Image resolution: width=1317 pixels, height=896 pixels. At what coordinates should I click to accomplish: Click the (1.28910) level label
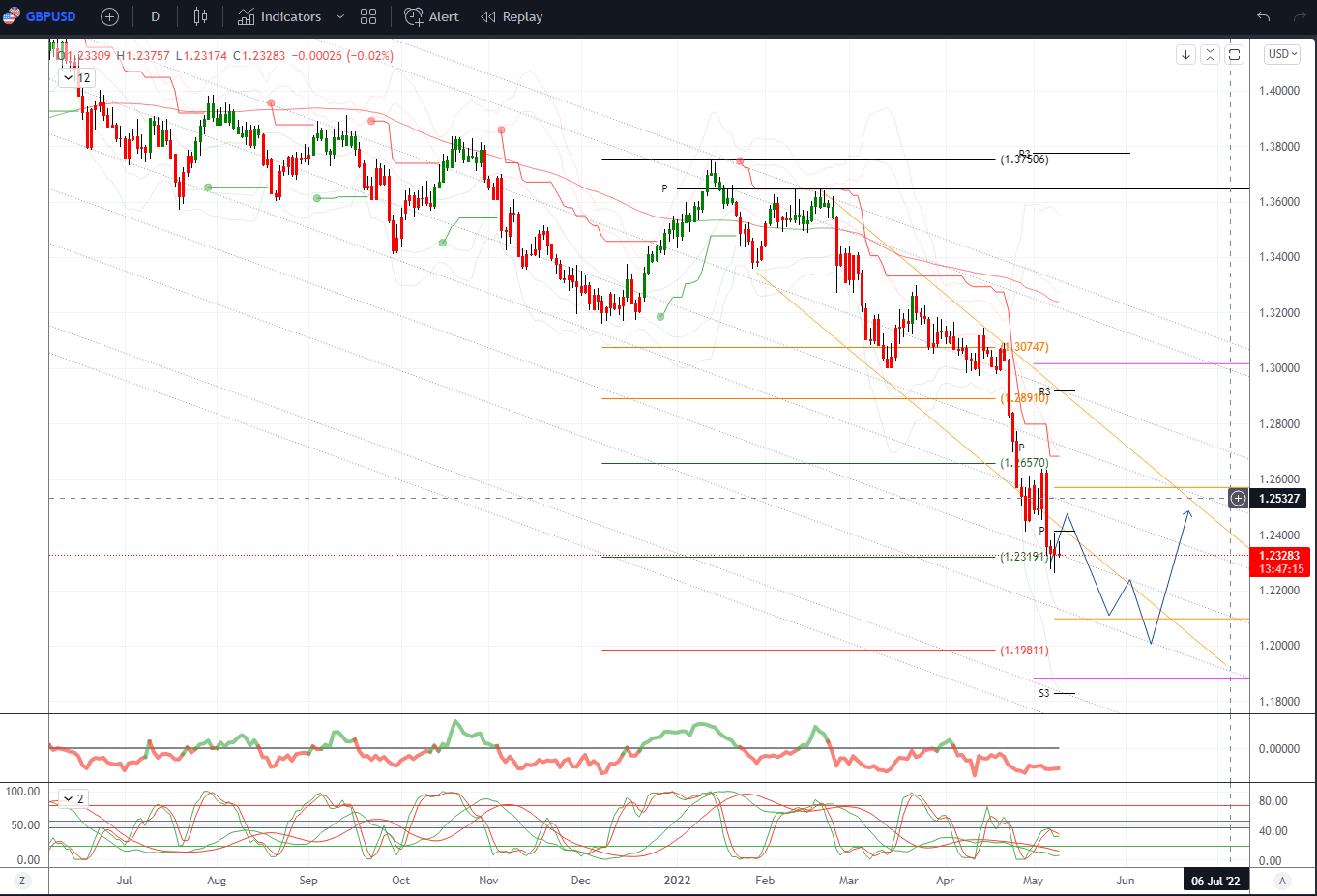coord(1024,398)
